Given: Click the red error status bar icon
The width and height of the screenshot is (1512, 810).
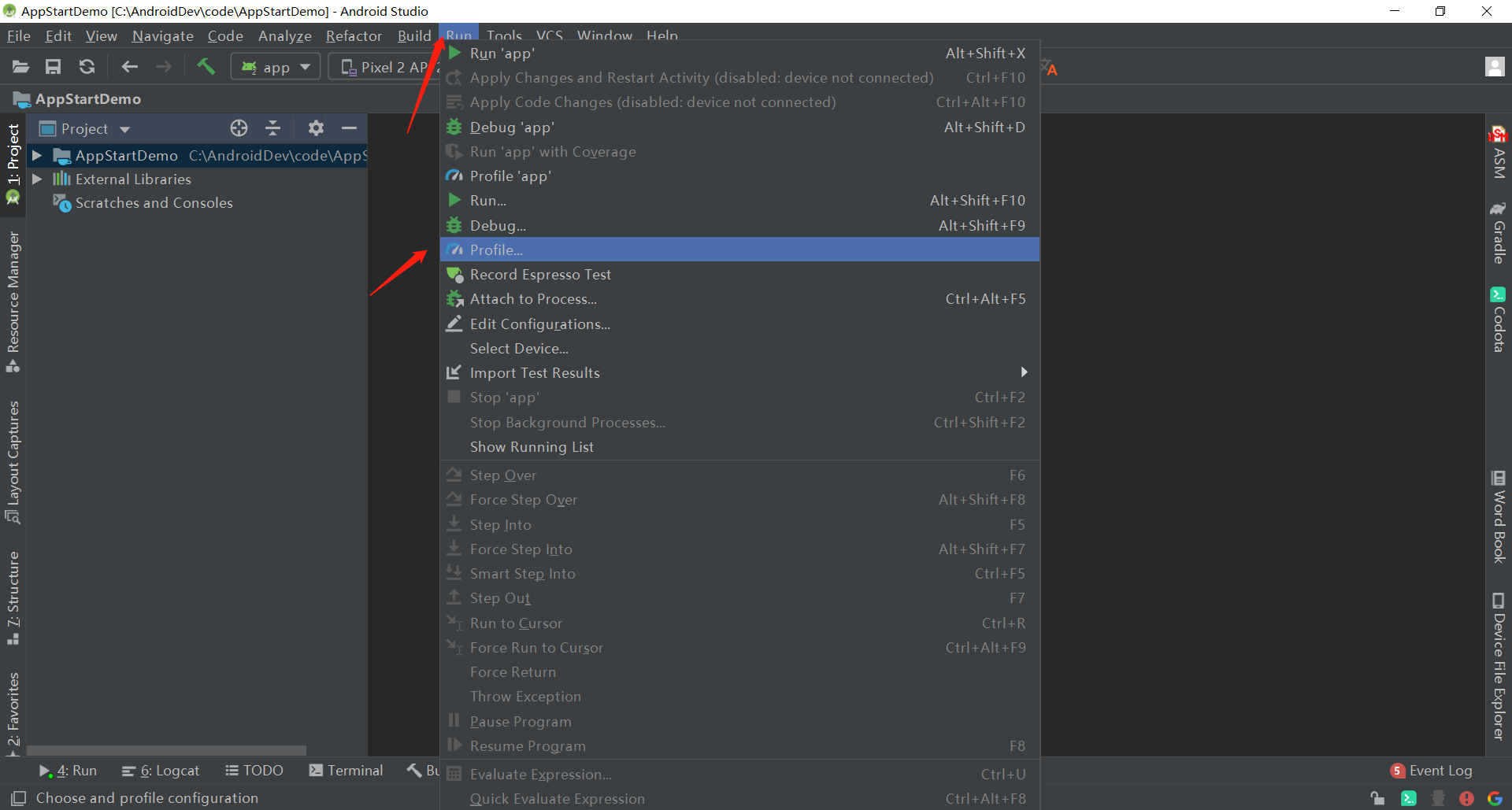Looking at the screenshot, I should (x=1466, y=798).
